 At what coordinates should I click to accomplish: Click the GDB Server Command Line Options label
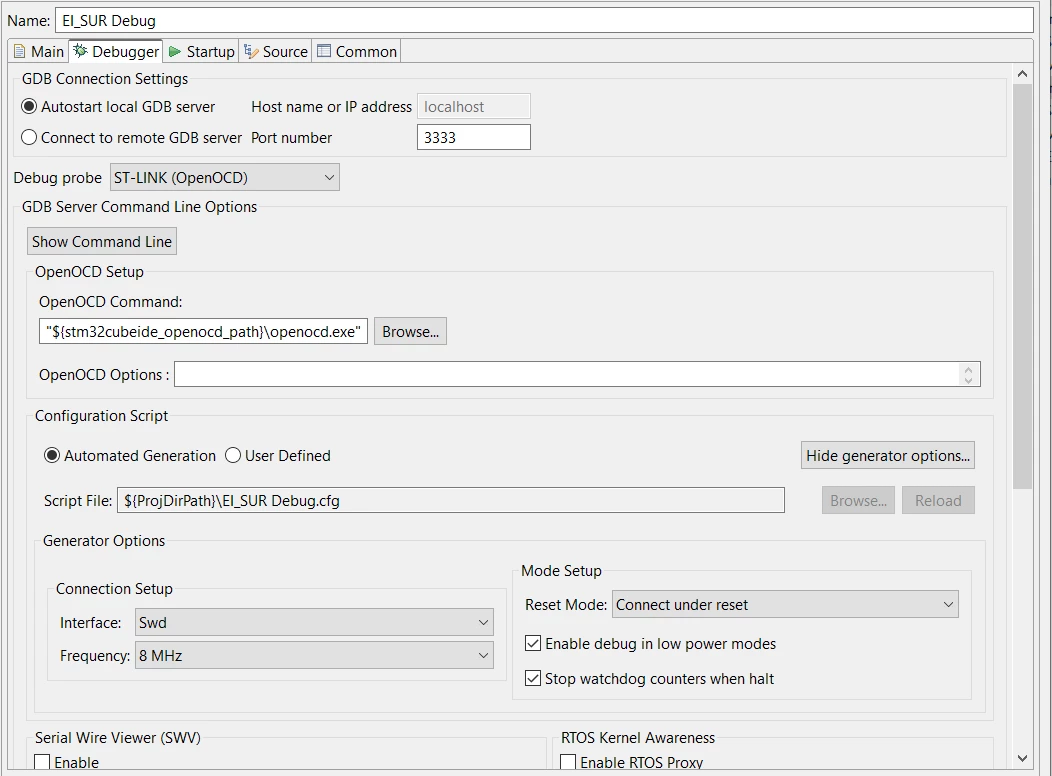[139, 207]
